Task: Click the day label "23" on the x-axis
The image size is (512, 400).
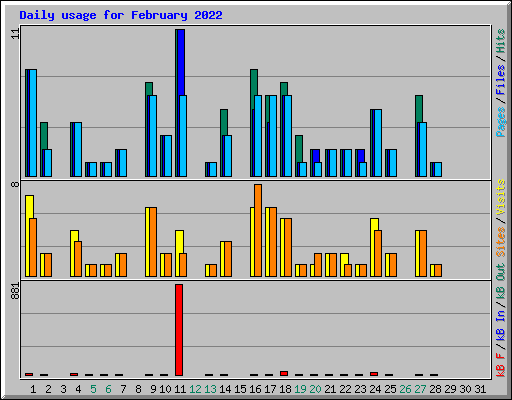Action: 360,389
